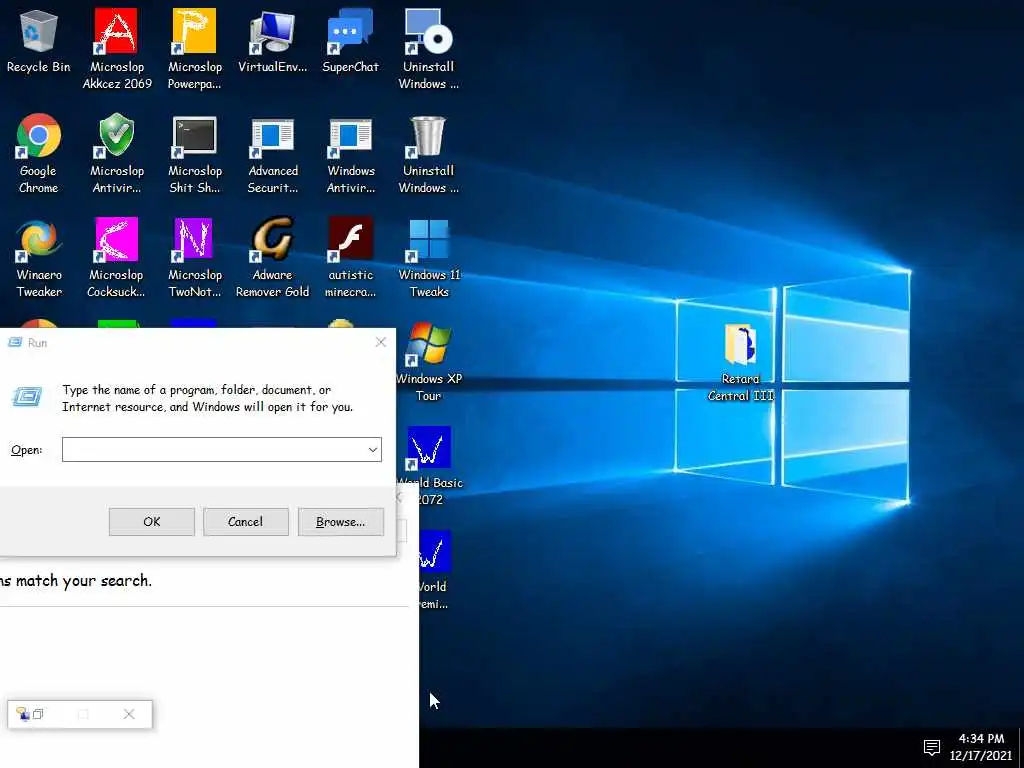Image resolution: width=1024 pixels, height=768 pixels.
Task: Close the Run dialog
Action: [381, 342]
